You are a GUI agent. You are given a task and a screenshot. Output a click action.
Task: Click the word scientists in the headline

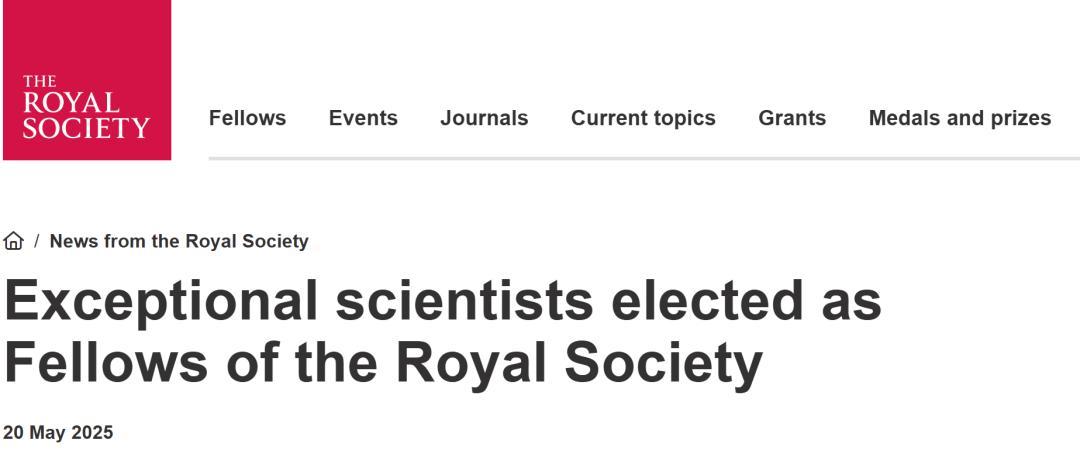[465, 302]
